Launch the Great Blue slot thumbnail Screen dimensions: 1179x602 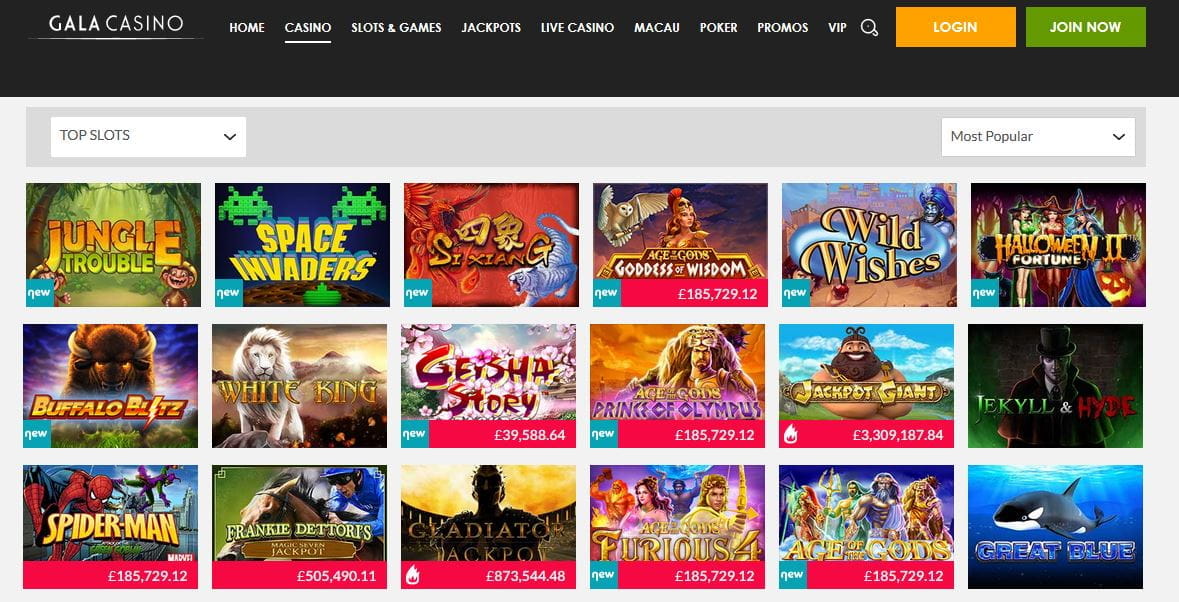tap(1056, 527)
